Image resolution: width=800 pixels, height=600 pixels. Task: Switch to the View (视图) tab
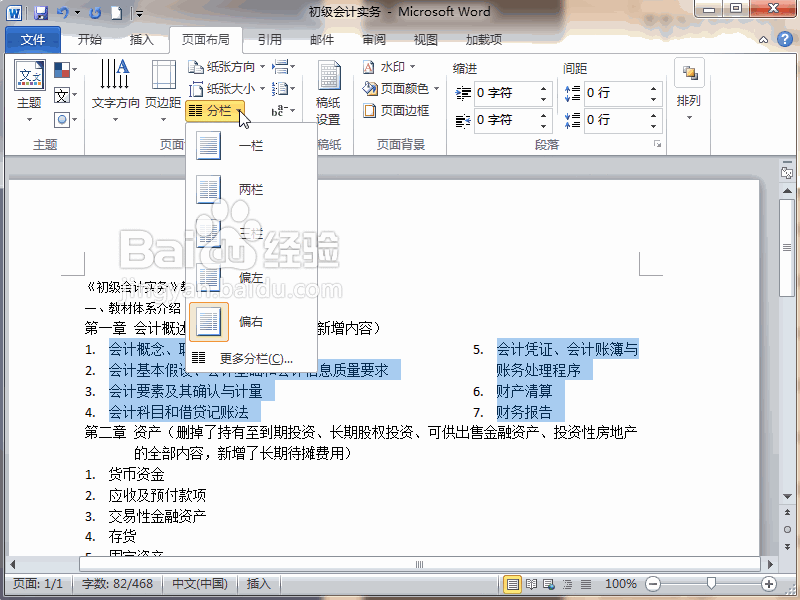click(x=426, y=39)
